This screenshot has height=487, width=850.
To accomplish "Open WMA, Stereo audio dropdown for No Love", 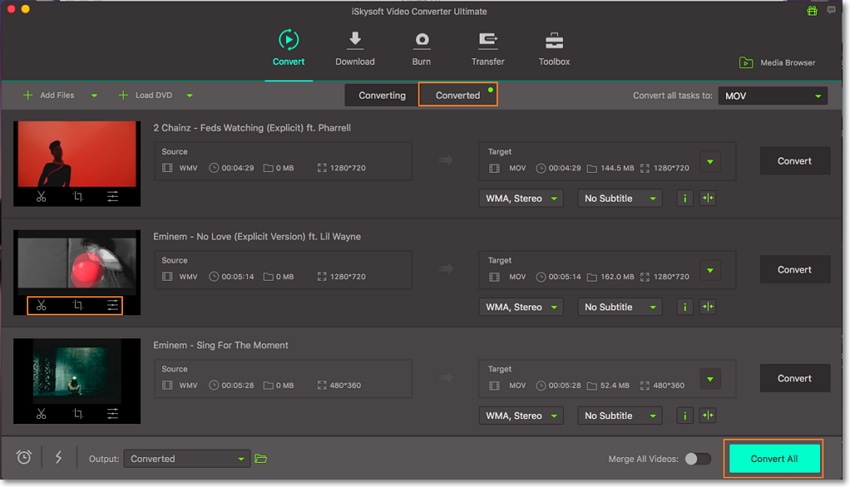I will (521, 307).
